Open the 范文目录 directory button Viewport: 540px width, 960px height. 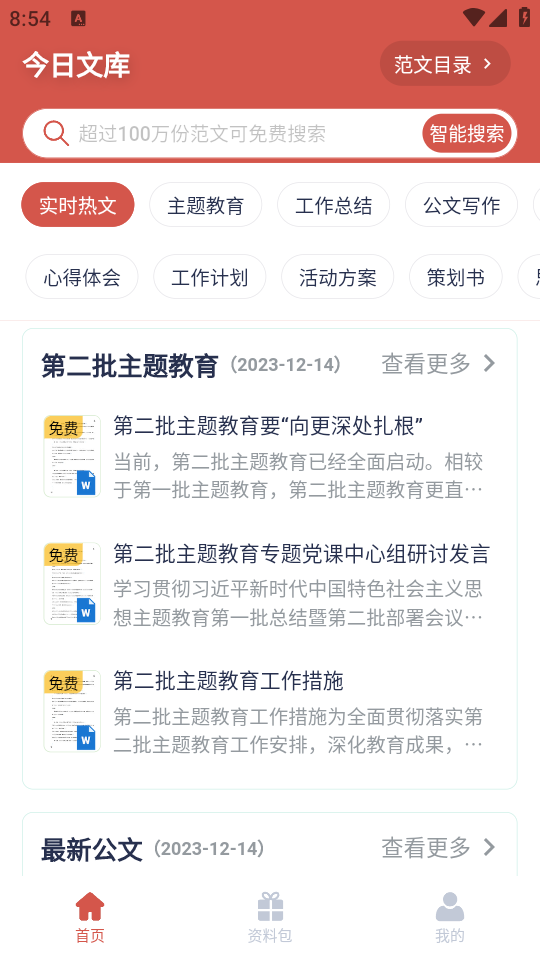click(x=445, y=64)
